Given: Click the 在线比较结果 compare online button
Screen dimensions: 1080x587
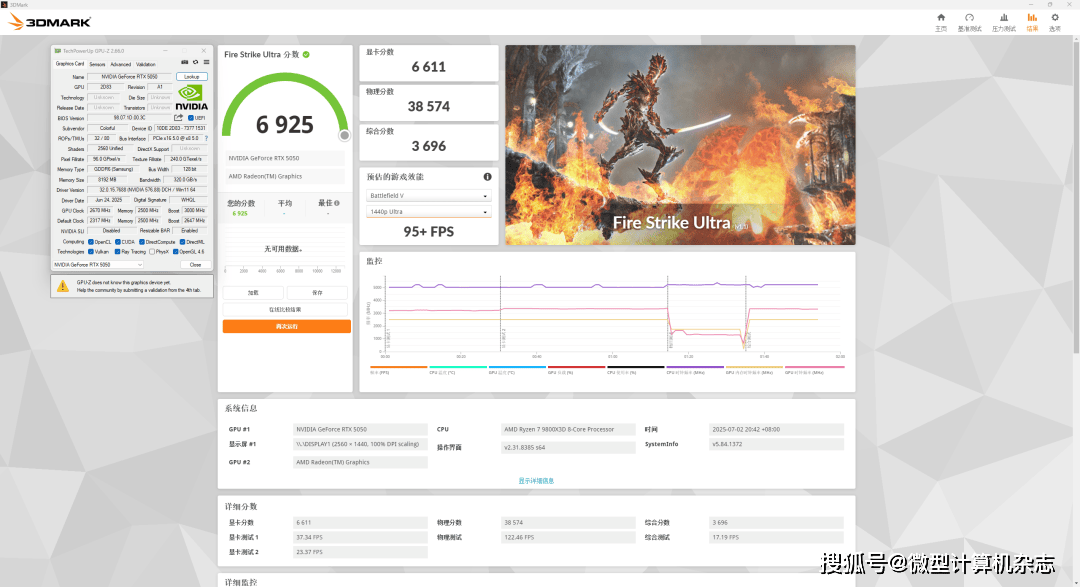Looking at the screenshot, I should coord(285,309).
